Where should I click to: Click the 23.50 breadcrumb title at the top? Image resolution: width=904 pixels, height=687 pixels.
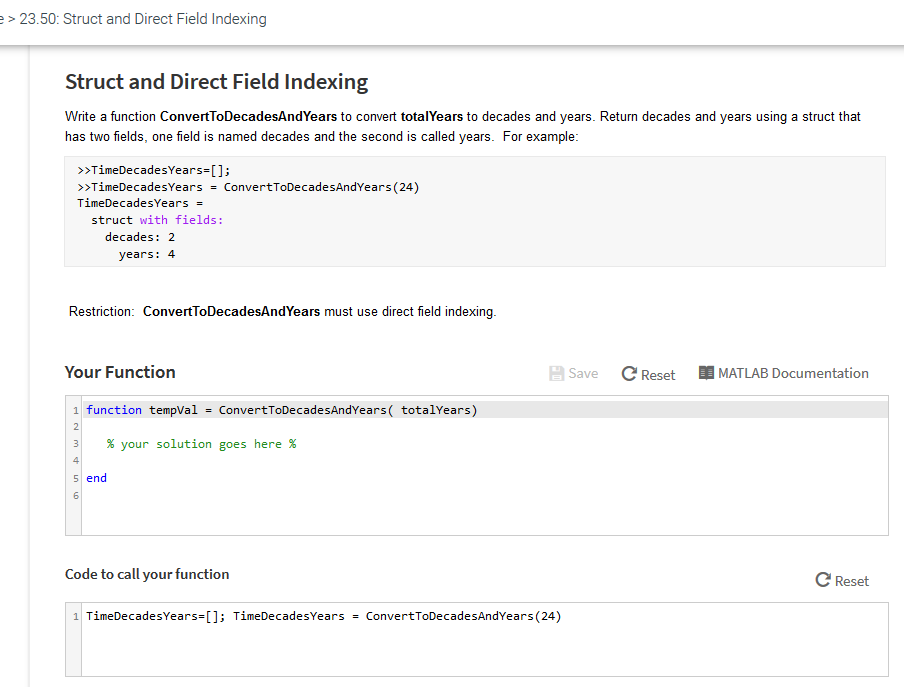pos(143,19)
